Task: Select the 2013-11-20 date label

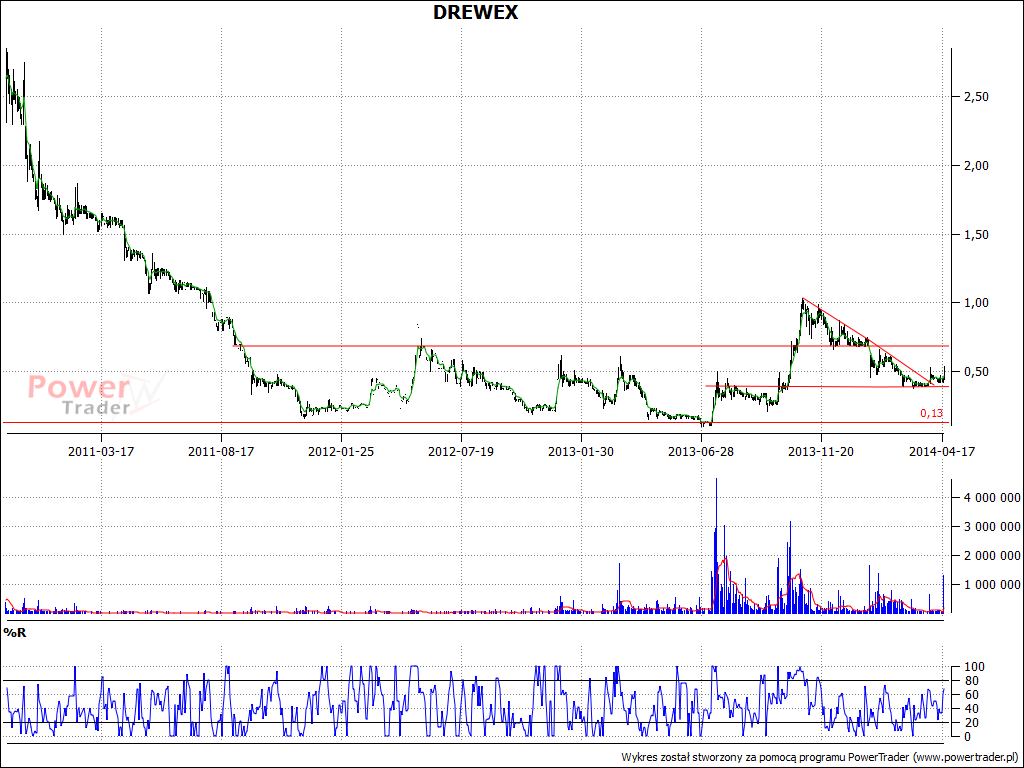Action: [x=822, y=451]
